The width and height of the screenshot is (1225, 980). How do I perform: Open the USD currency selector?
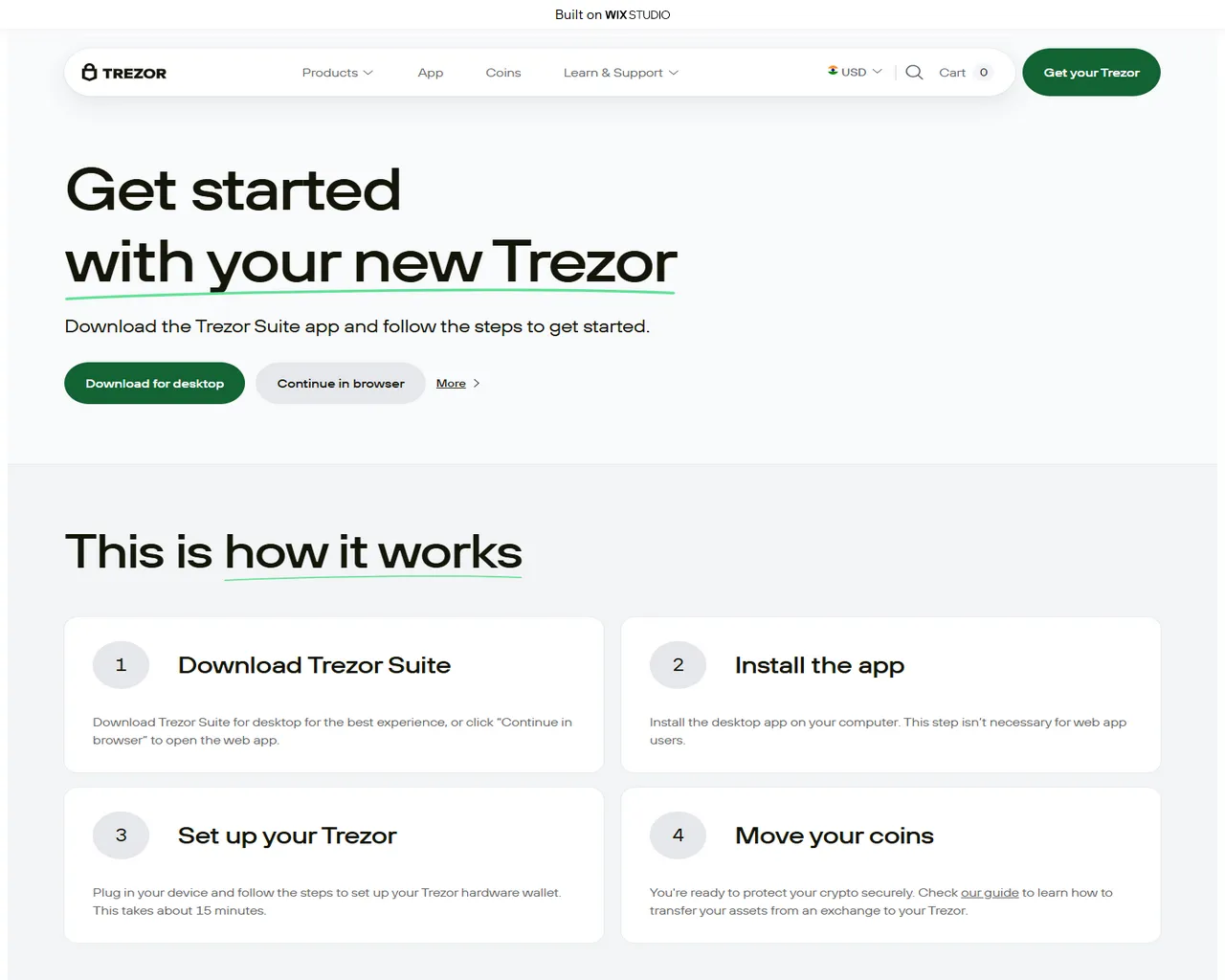click(855, 72)
